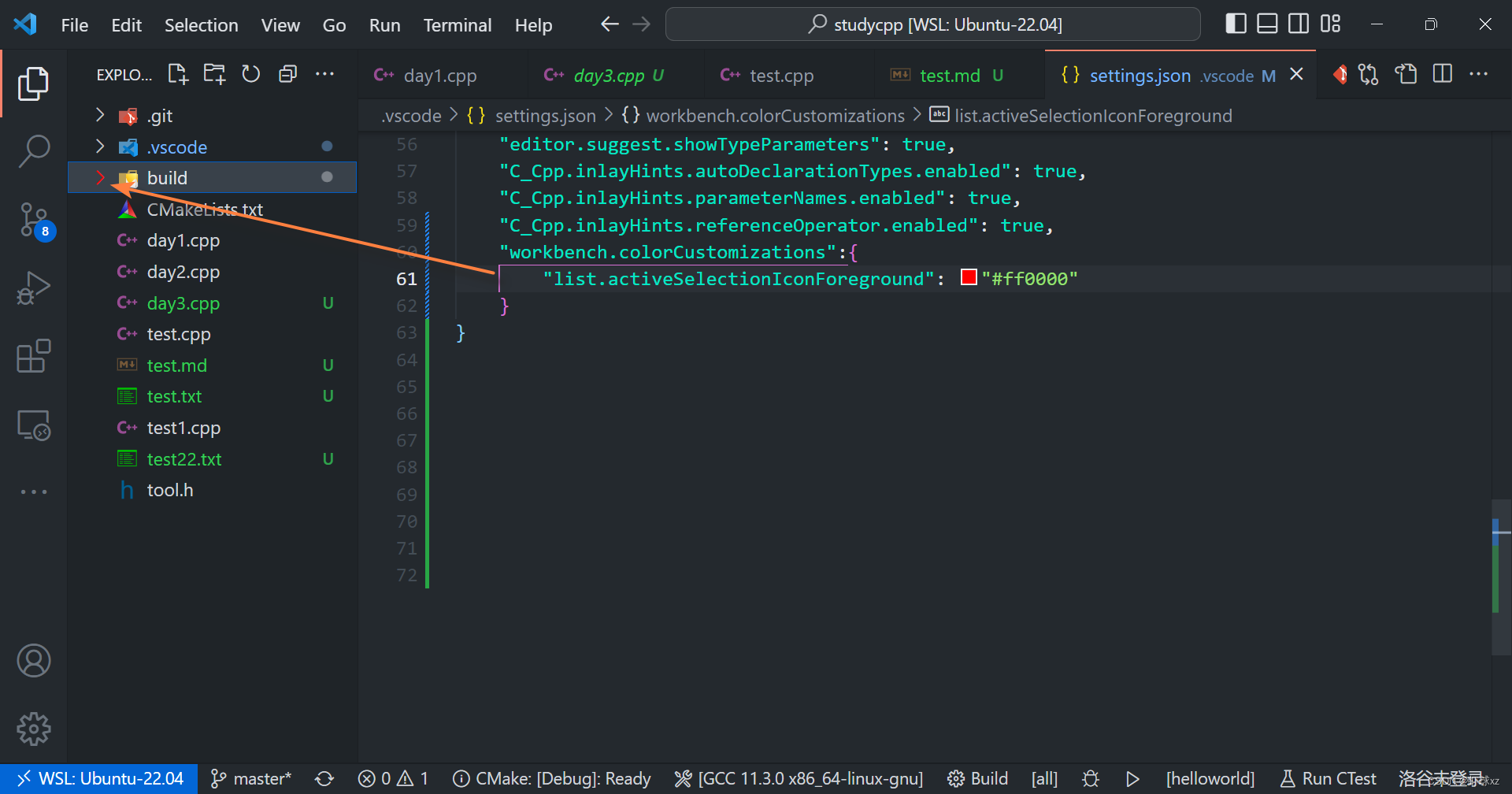Open day2.cpp from the file tree
1512x794 pixels.
pos(213,272)
